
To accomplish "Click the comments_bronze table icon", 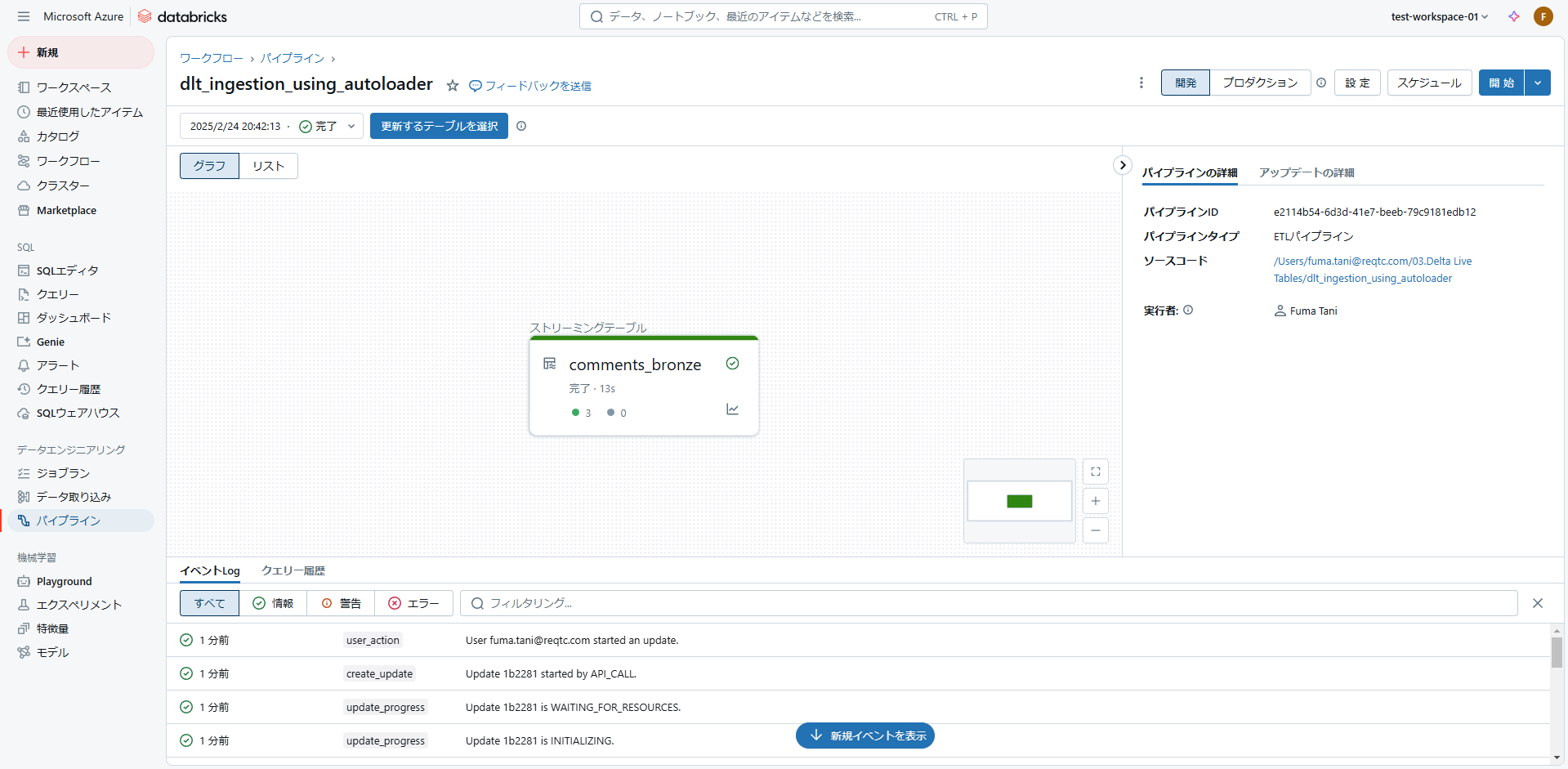I will coord(550,364).
